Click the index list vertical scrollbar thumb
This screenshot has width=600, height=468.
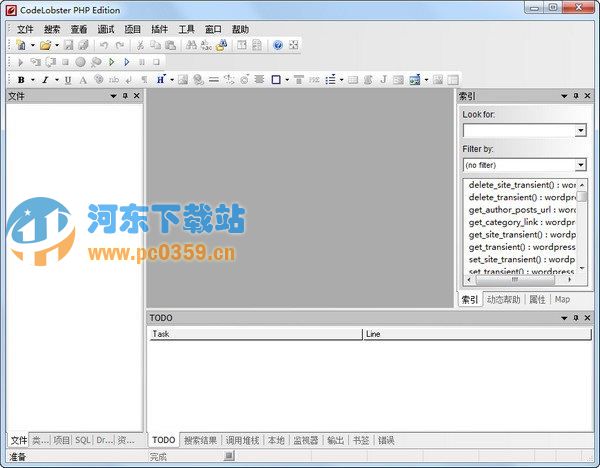(x=582, y=196)
